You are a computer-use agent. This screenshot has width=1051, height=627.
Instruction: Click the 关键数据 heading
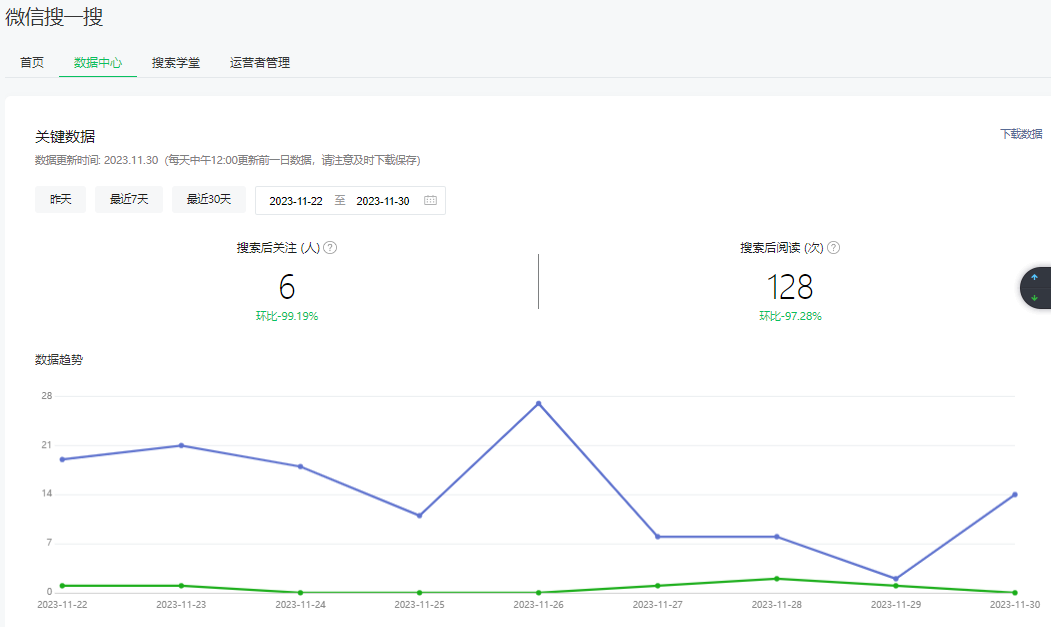click(65, 137)
